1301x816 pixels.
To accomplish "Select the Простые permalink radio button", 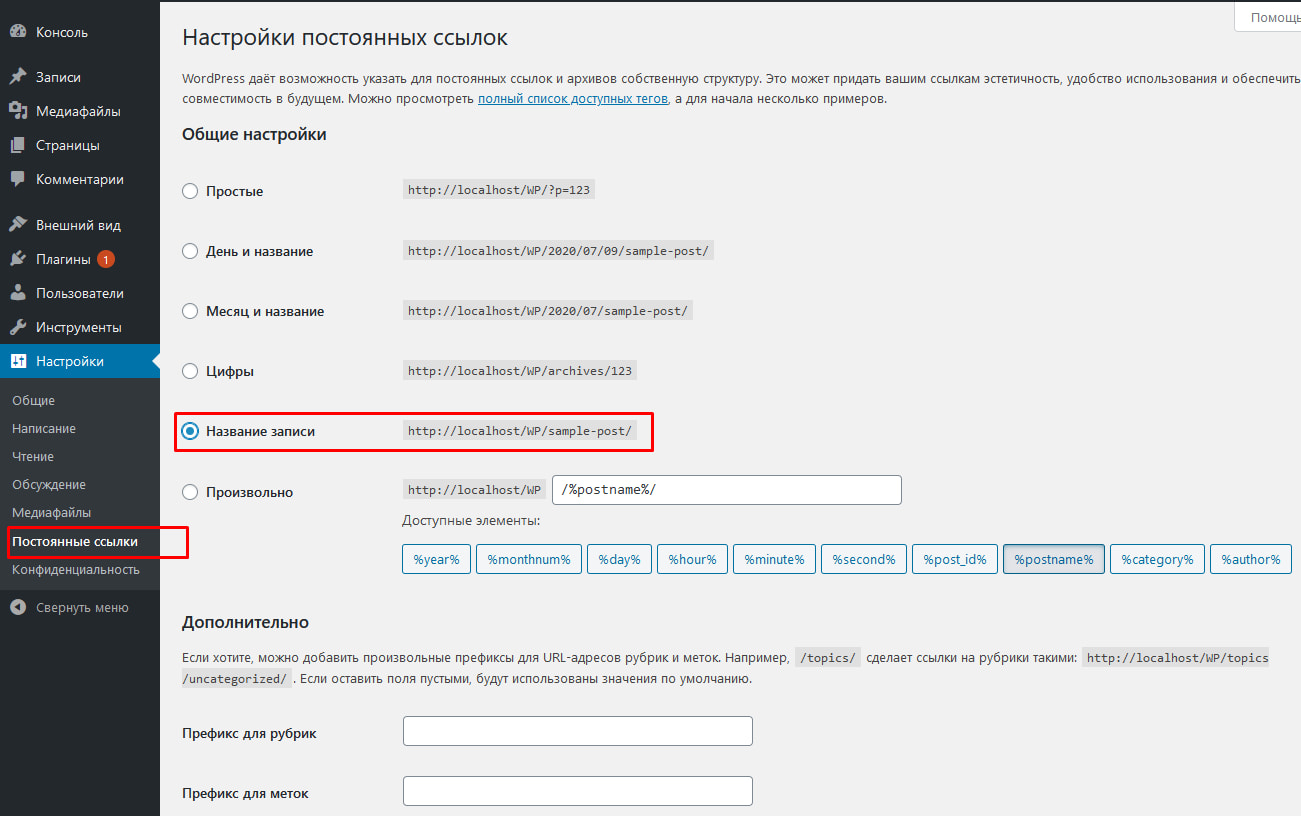I will click(190, 191).
